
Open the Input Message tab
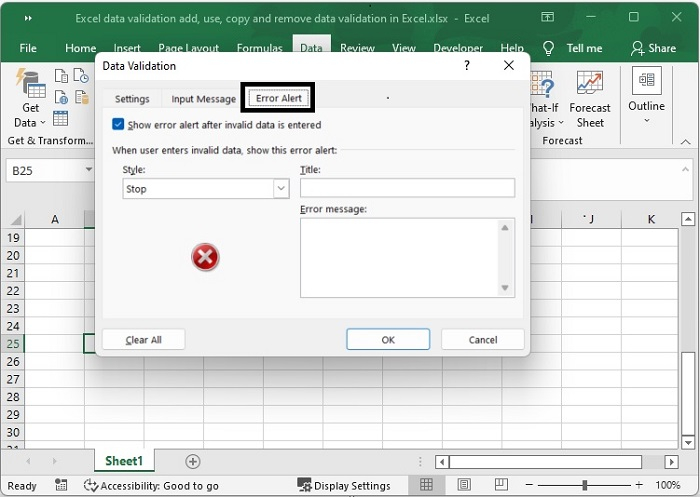[204, 99]
